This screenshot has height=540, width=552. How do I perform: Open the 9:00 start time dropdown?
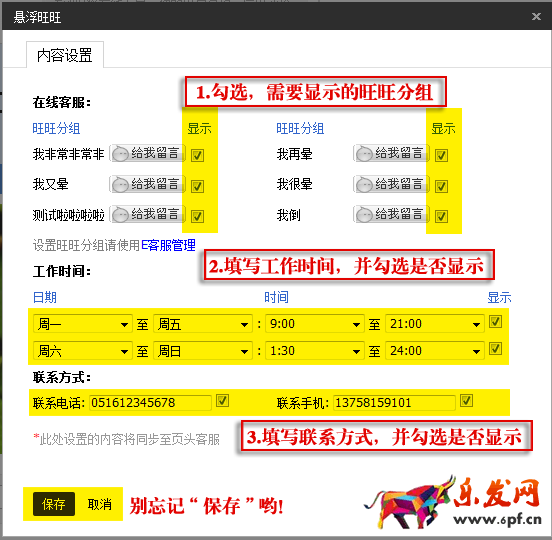315,324
